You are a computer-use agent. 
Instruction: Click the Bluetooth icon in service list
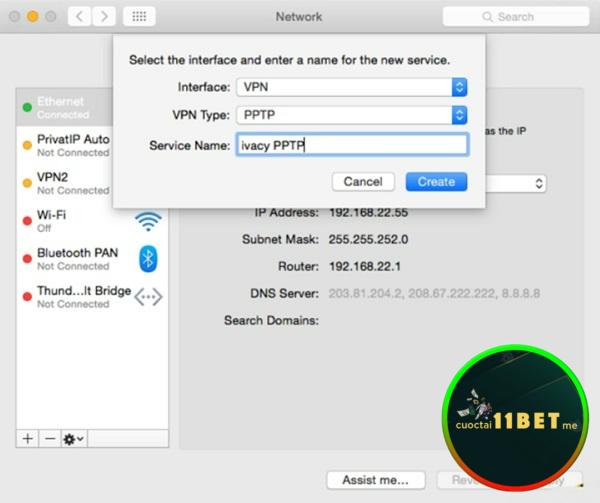pos(148,259)
